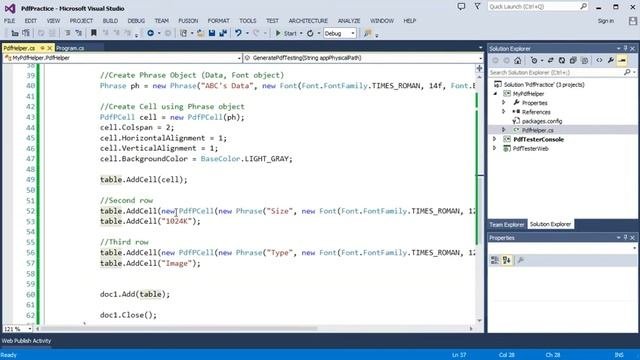Viewport: 640px width, 360px height.
Task: Open the EDIT menu
Action: click(x=31, y=21)
